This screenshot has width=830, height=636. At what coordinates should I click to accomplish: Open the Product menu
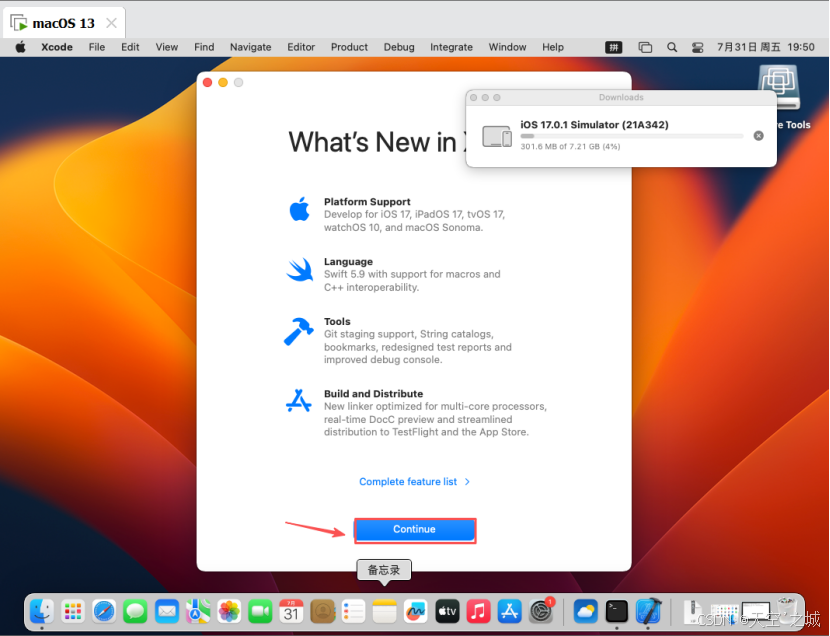click(349, 47)
